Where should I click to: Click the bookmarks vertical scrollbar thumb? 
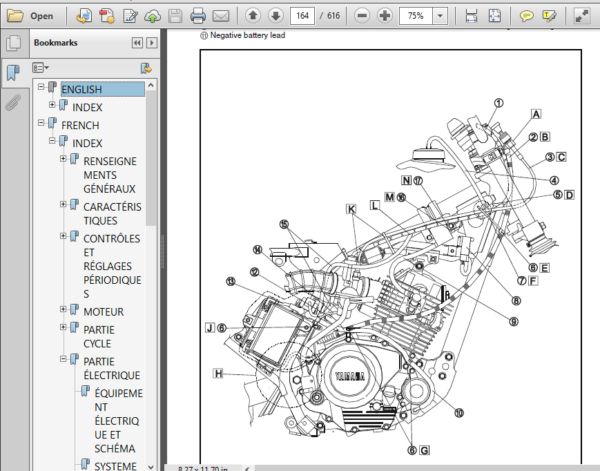tap(151, 158)
